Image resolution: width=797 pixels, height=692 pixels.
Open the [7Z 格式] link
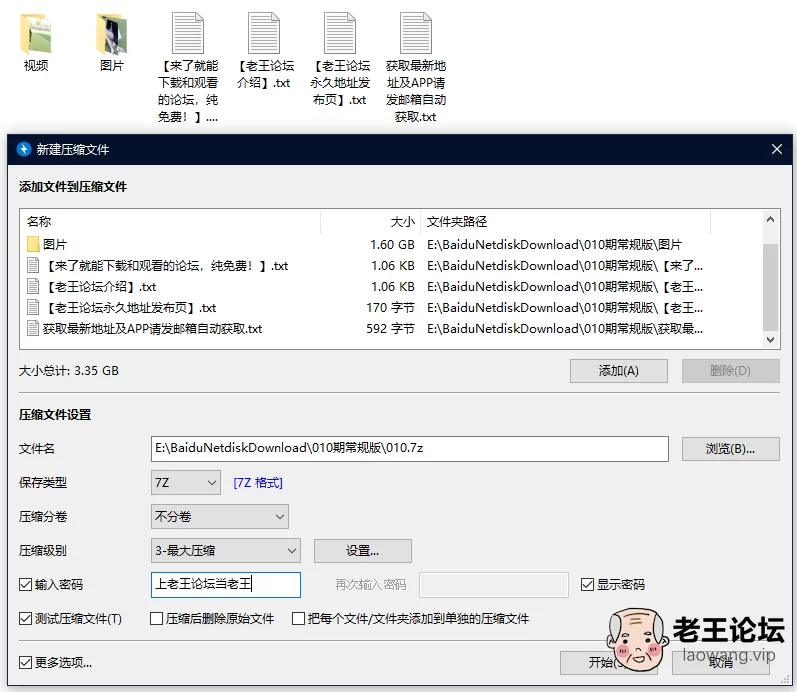258,483
